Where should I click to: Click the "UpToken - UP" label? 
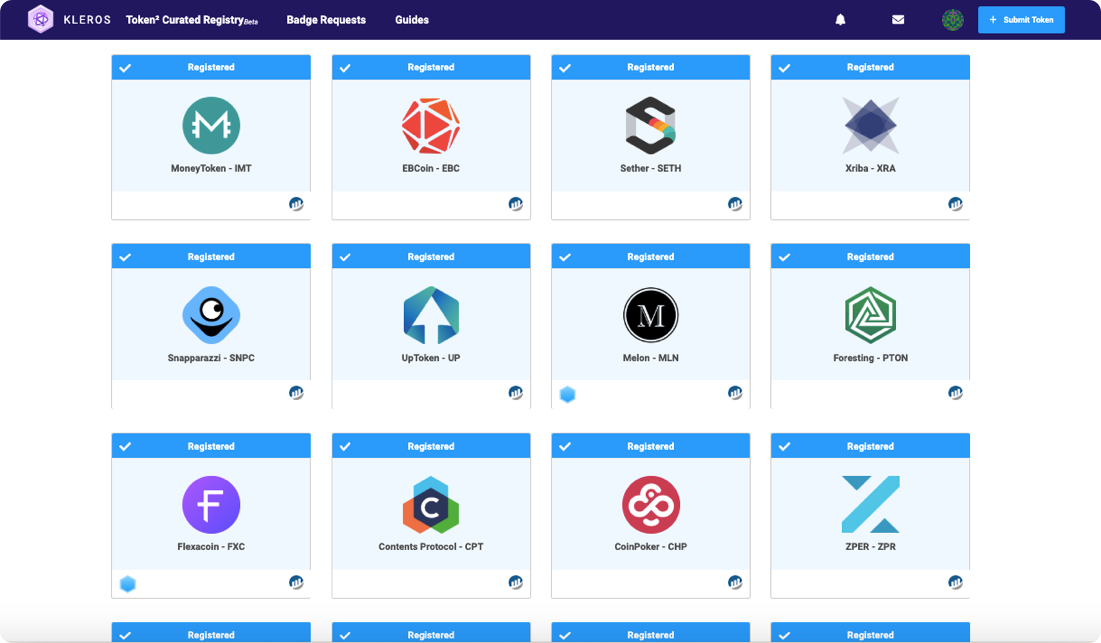(x=431, y=358)
